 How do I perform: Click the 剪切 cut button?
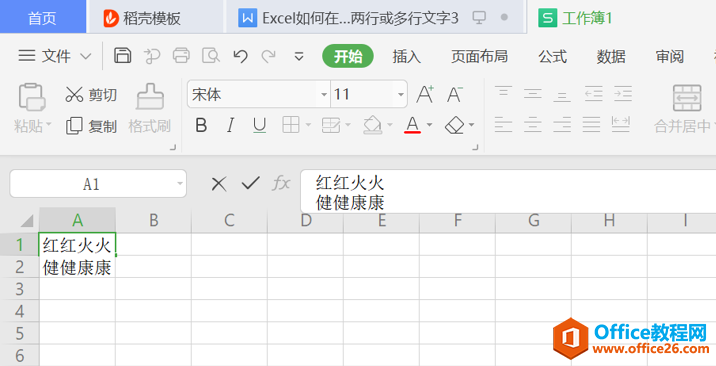pos(91,95)
